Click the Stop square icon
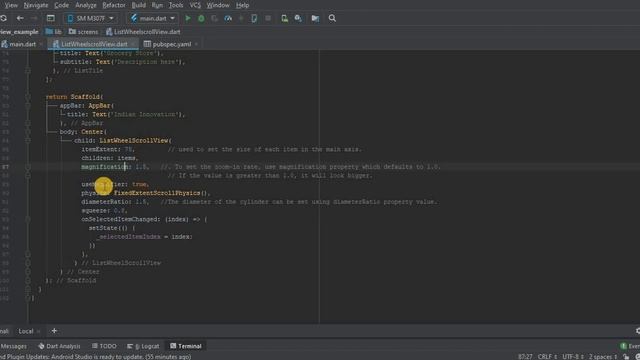Viewport: 640px width, 360px height. pos(268,18)
